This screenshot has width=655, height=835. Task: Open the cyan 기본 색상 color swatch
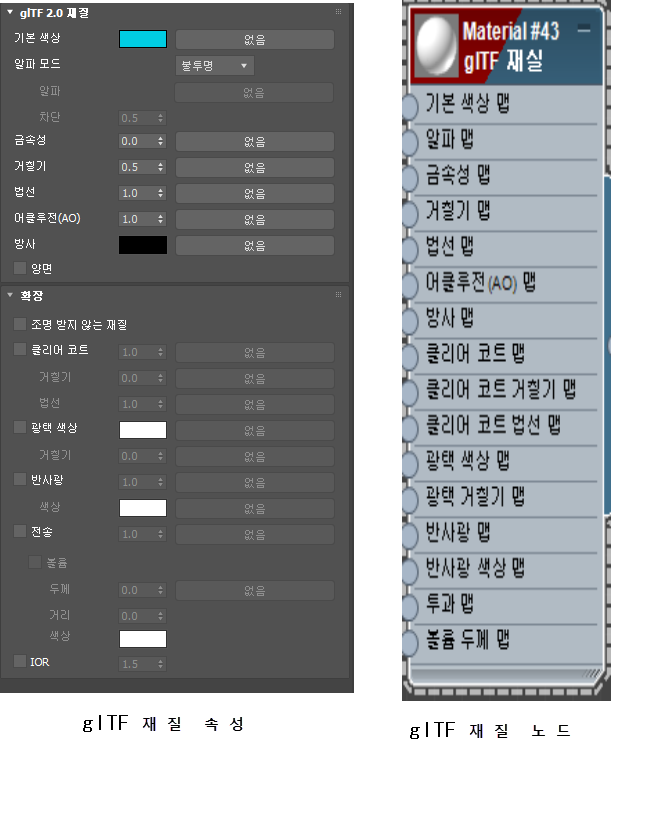(x=143, y=39)
